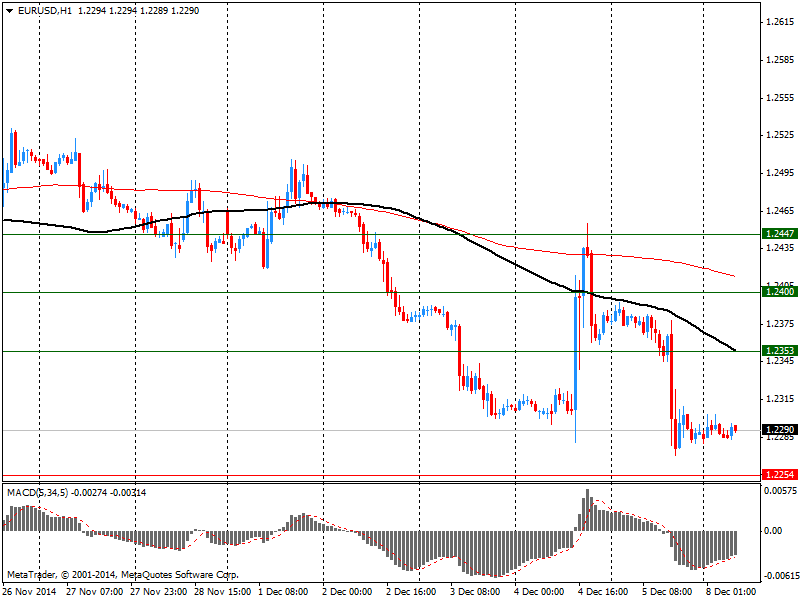Click the 4 Dec 16:00 time label
800x600 pixels.
603,592
